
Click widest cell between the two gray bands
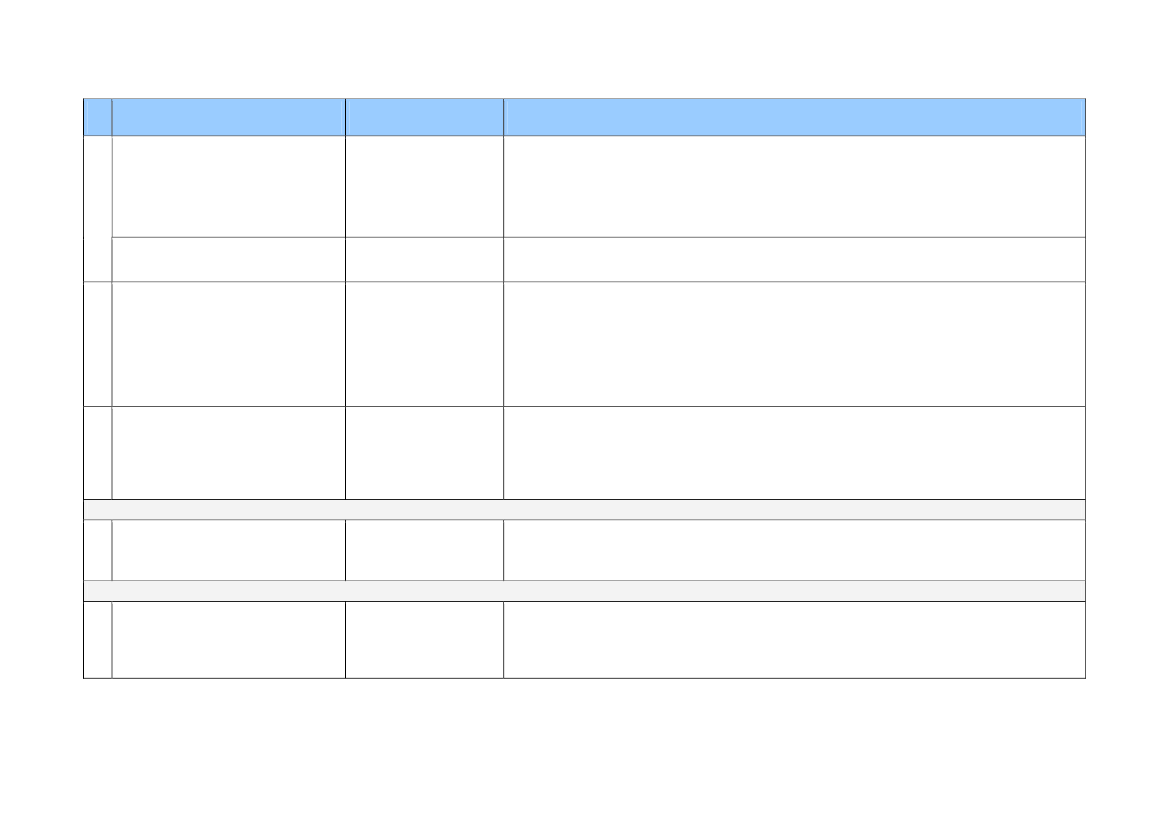[795, 550]
